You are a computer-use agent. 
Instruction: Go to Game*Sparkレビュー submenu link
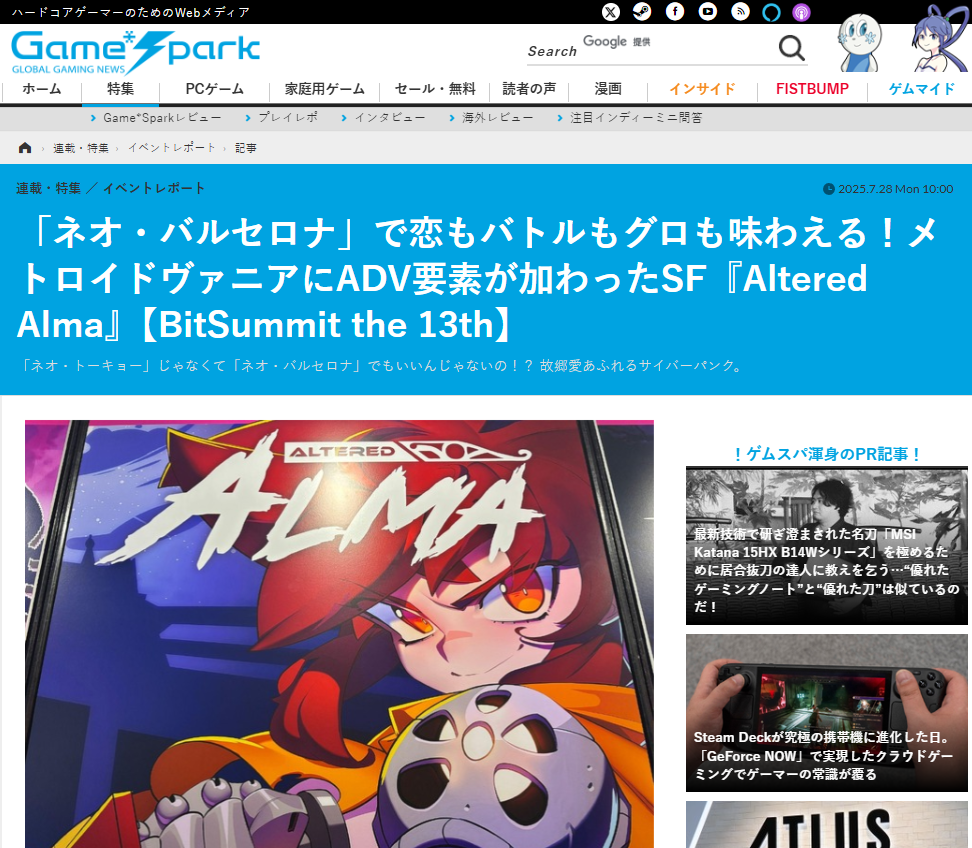[162, 118]
